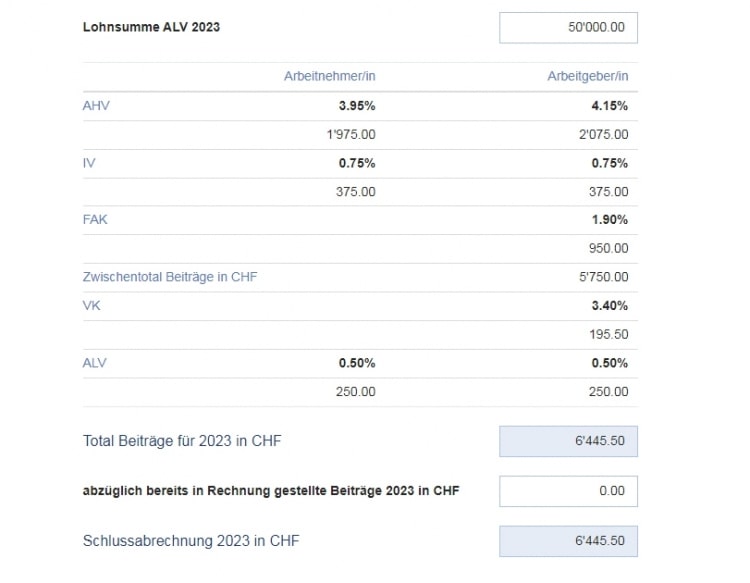
Task: Click the Arbeitnehmer/in column header
Action: (x=330, y=76)
